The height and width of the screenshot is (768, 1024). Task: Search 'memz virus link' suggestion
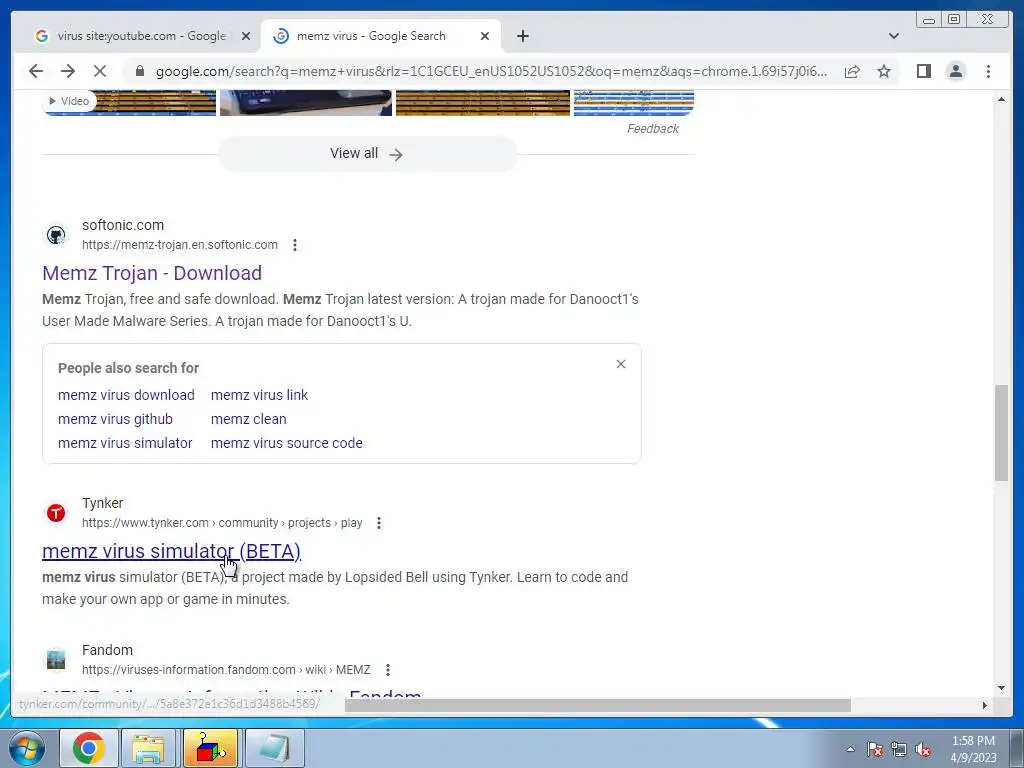tap(259, 395)
